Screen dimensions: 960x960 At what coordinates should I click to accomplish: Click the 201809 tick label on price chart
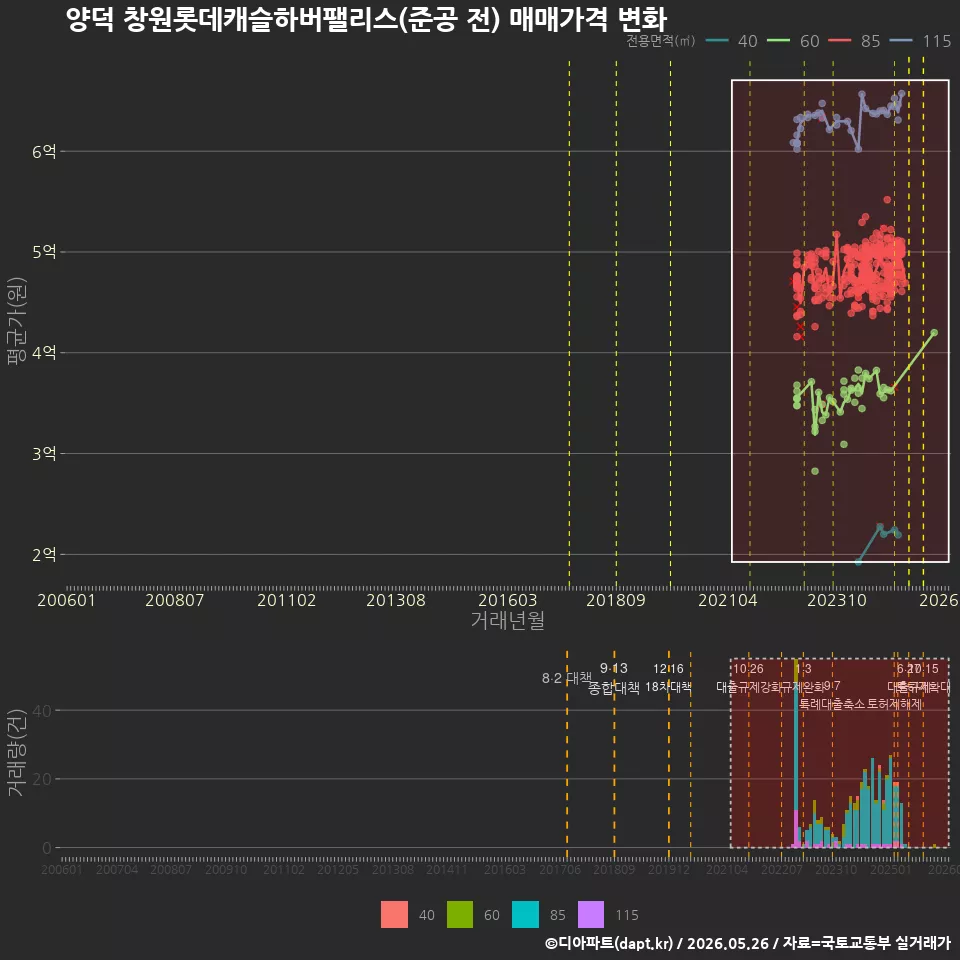click(616, 600)
